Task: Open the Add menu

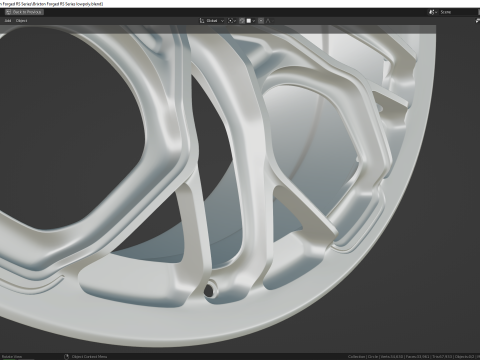Action: 8,21
